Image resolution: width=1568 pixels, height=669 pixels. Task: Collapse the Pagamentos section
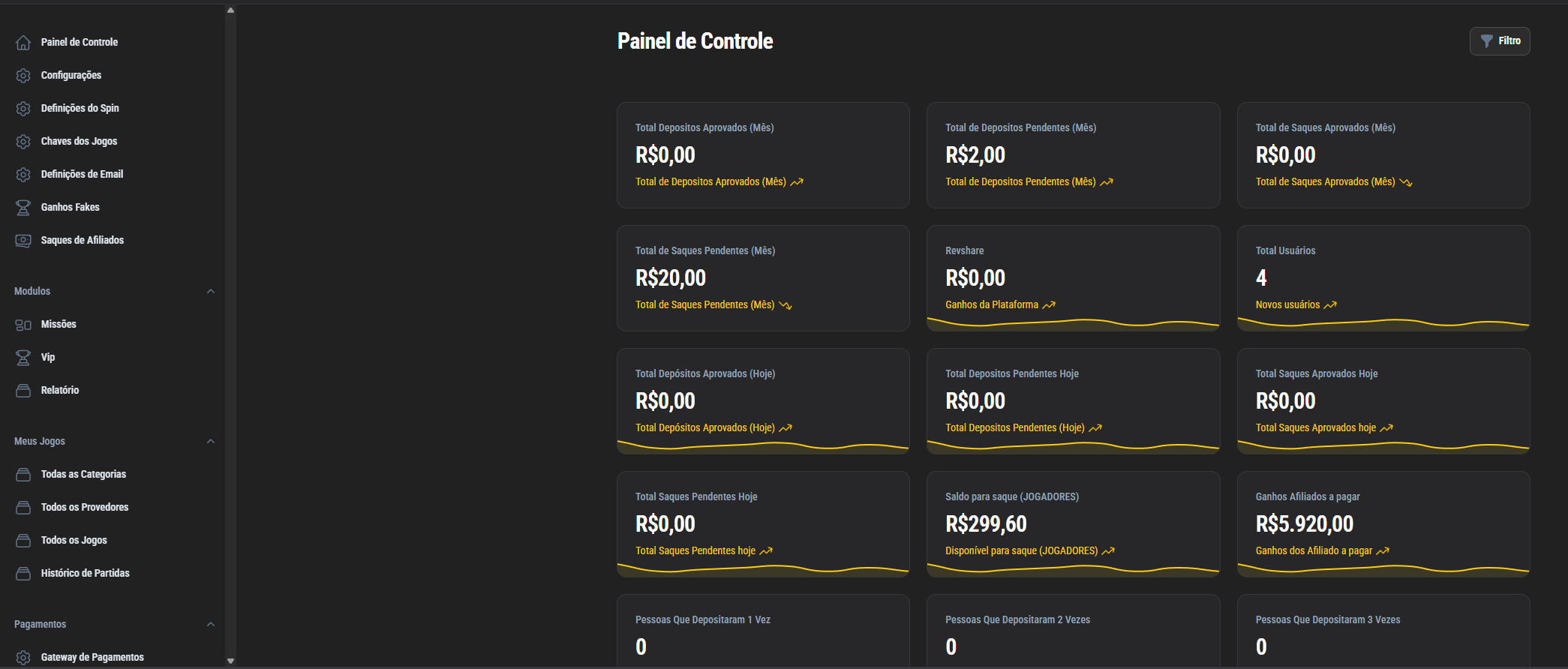(x=211, y=624)
